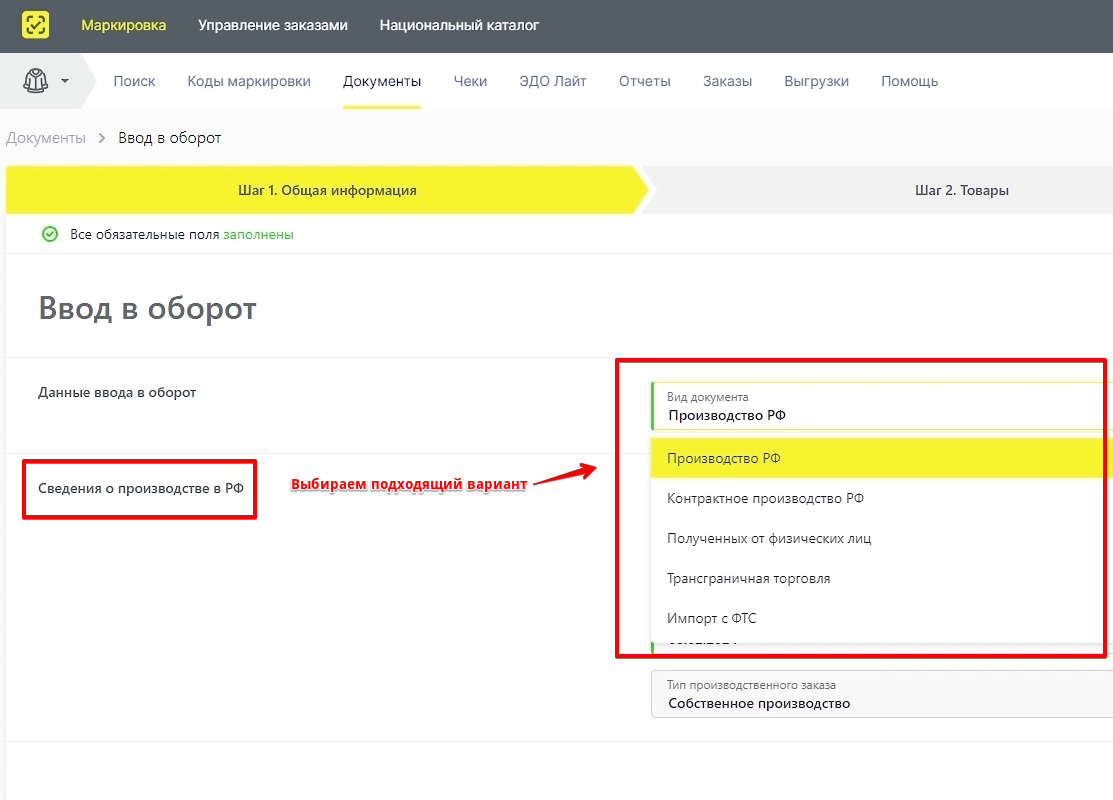Select Шаг 1. Общая информация step
Image resolution: width=1113 pixels, height=800 pixels.
click(327, 190)
